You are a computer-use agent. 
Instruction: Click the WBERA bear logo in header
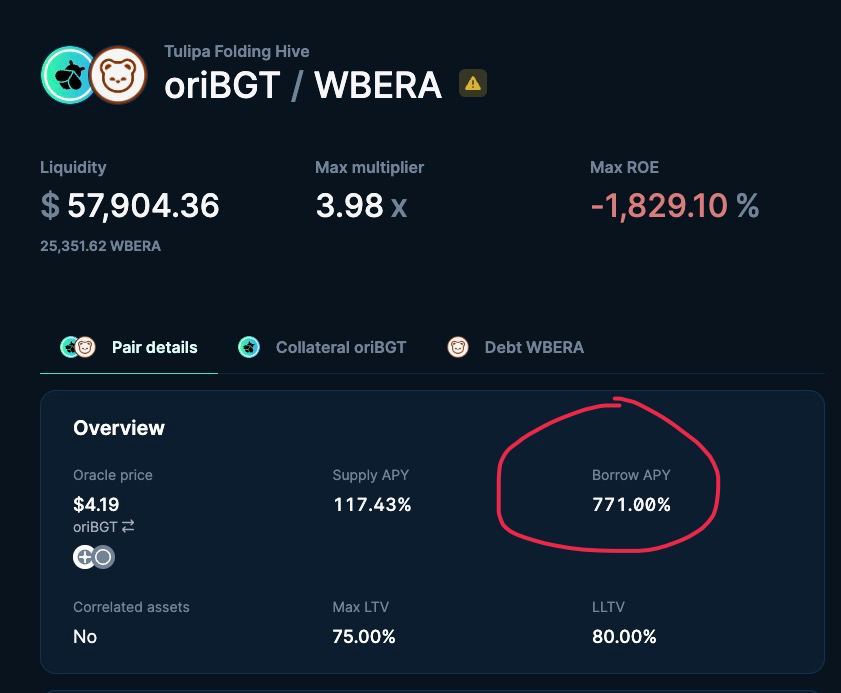coord(118,75)
